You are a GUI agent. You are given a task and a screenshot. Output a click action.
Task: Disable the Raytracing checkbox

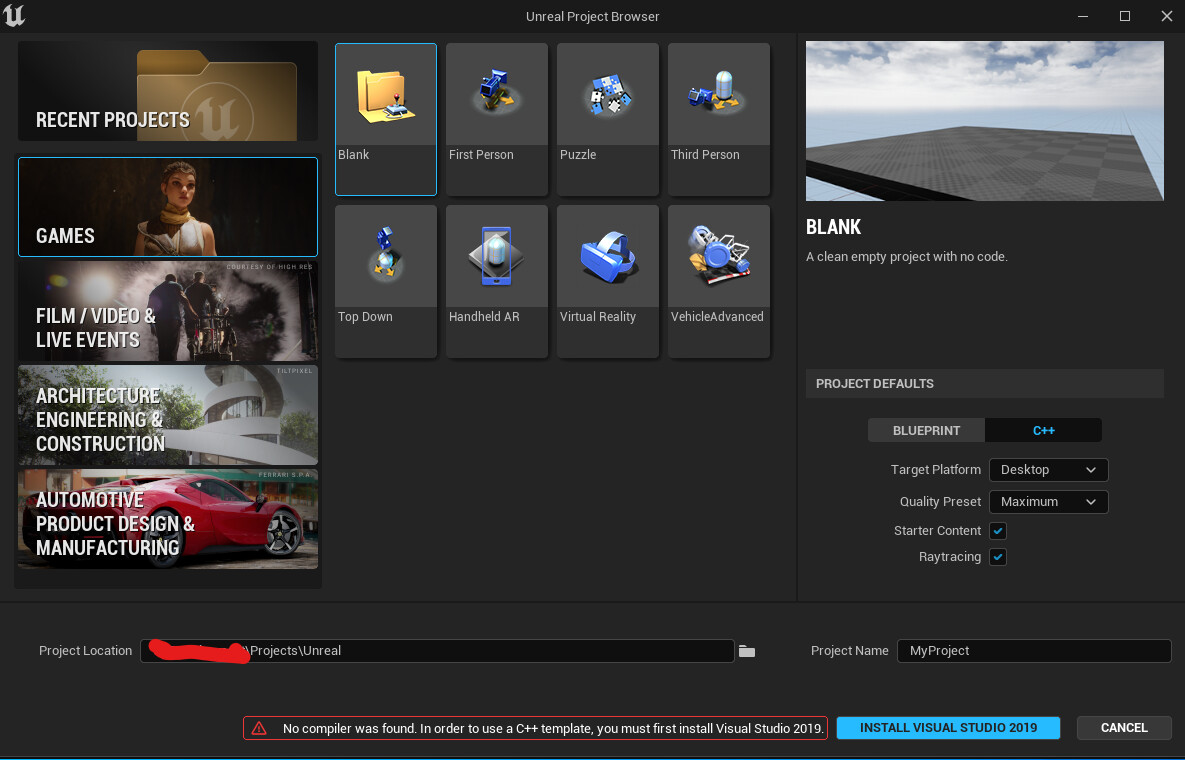[x=998, y=557]
